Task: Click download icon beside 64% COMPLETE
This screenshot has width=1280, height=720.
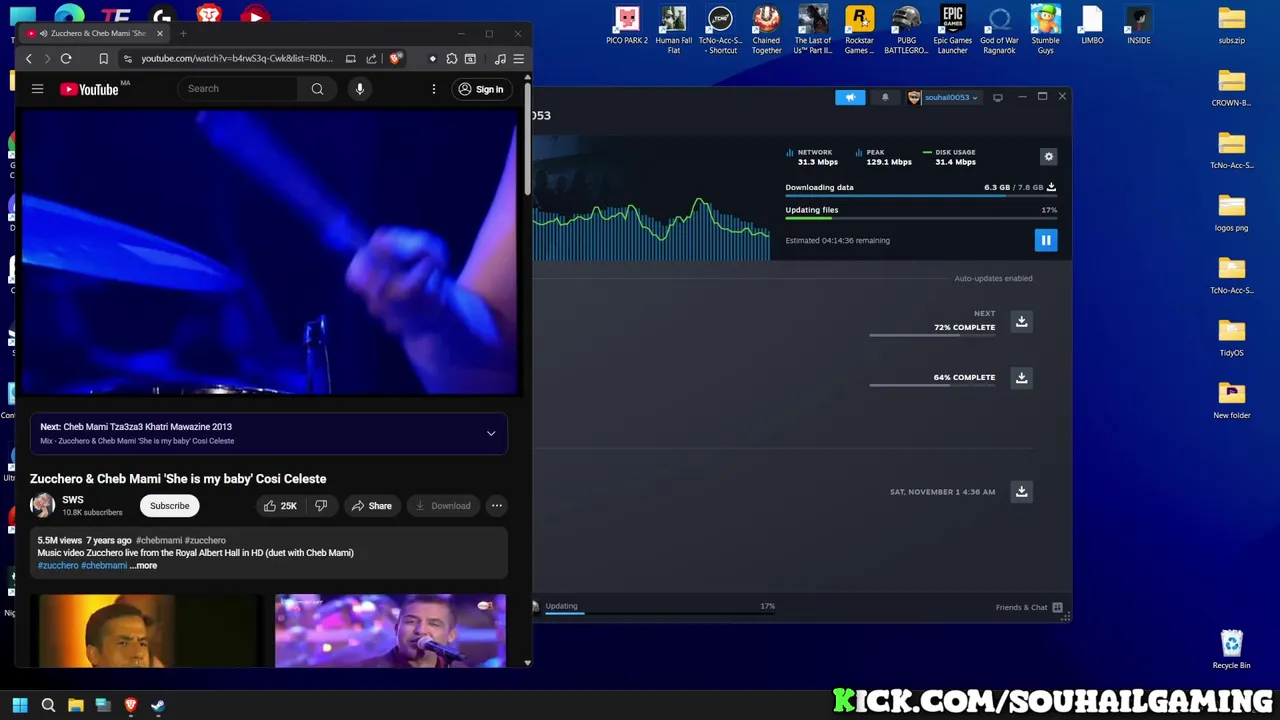Action: (1021, 377)
